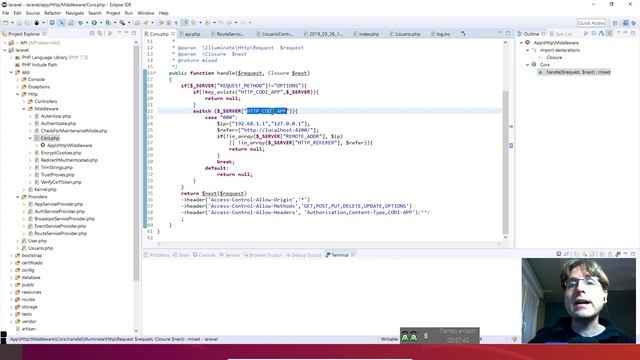Maximize the Outline view
This screenshot has width=640, height=360.
pos(633,33)
